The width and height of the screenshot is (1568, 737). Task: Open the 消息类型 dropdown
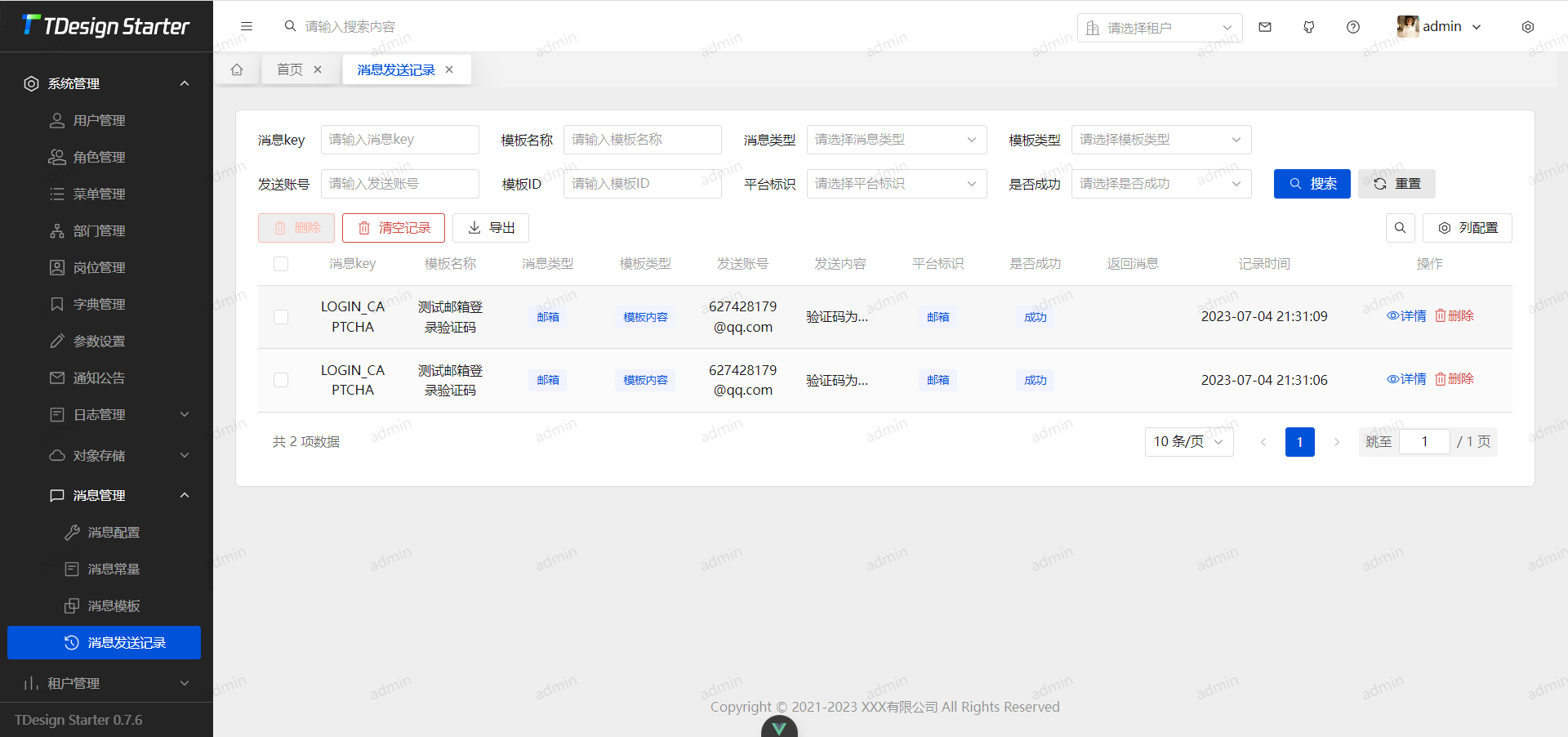tap(896, 140)
